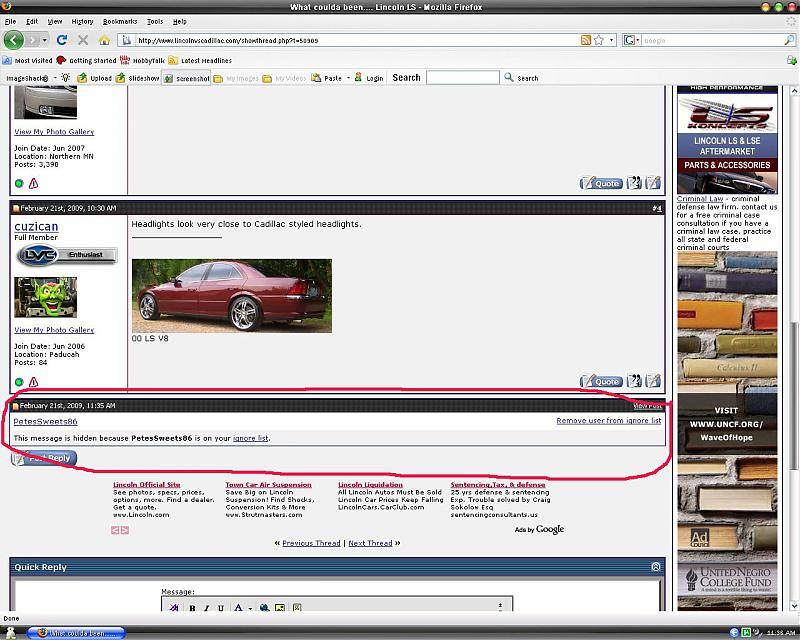Expand the Paste dropdown in ImageShack toolbar
Image resolution: width=800 pixels, height=640 pixels.
(348, 78)
